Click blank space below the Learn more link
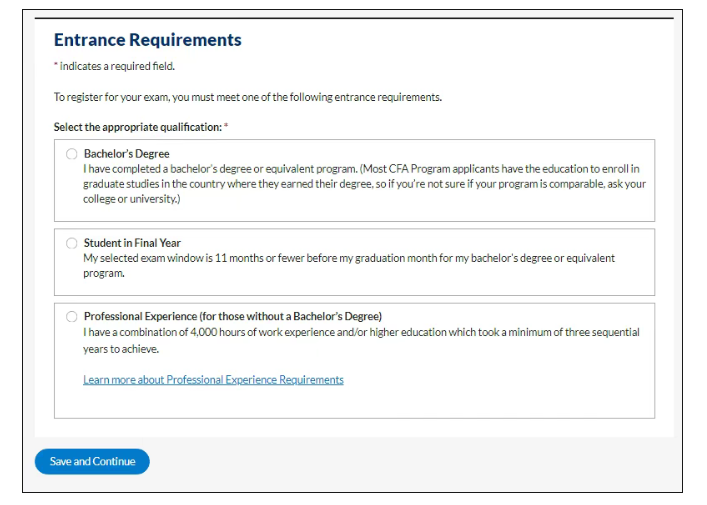This screenshot has width=707, height=505. (354, 402)
